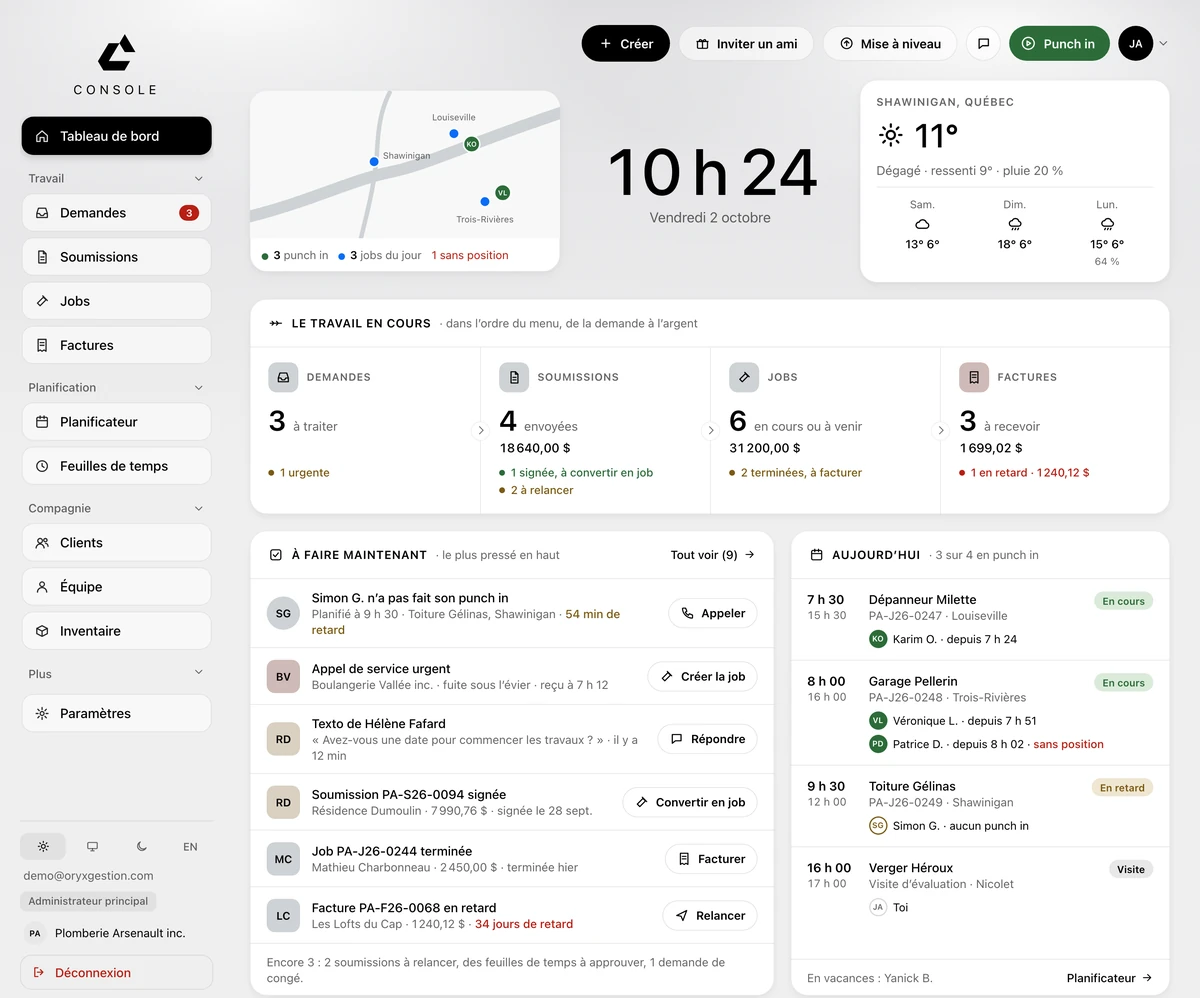Image resolution: width=1200 pixels, height=998 pixels.
Task: Click the SG avatar in the task list
Action: pos(283,613)
